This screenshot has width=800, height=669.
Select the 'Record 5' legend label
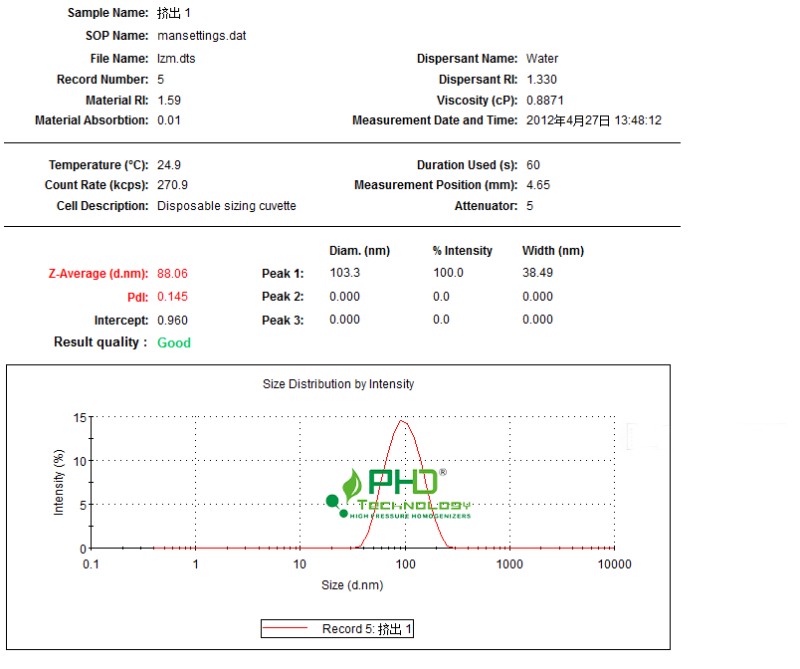click(x=367, y=629)
